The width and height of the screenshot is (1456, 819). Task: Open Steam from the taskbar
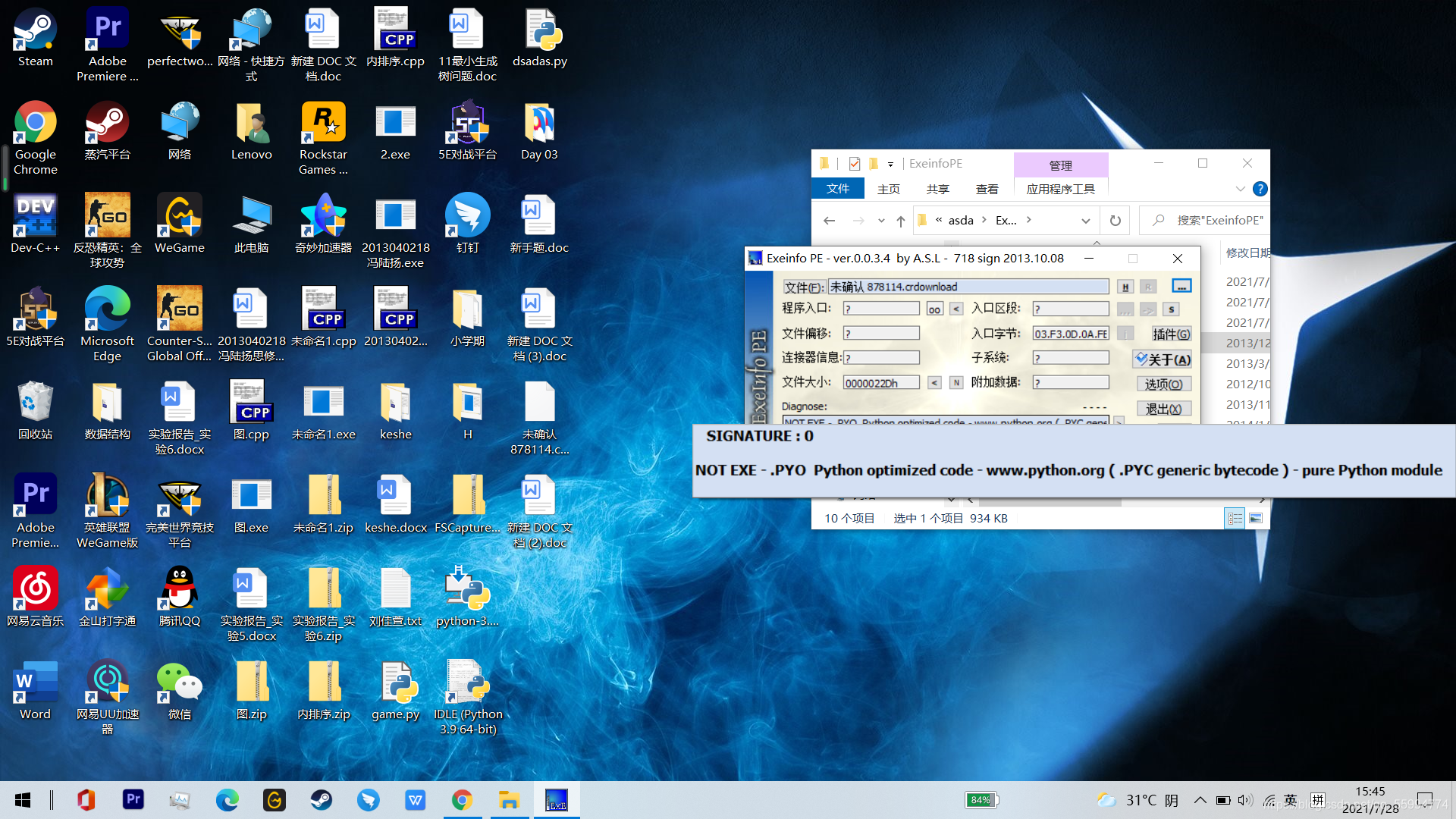point(322,800)
